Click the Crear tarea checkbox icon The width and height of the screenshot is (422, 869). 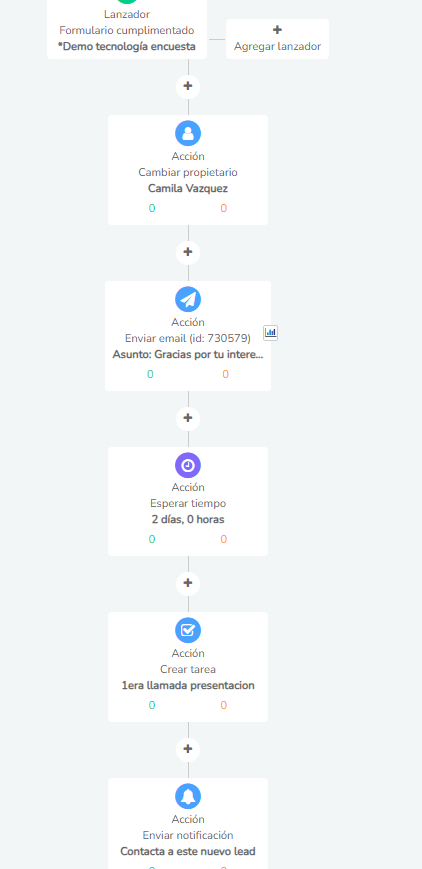coord(188,631)
